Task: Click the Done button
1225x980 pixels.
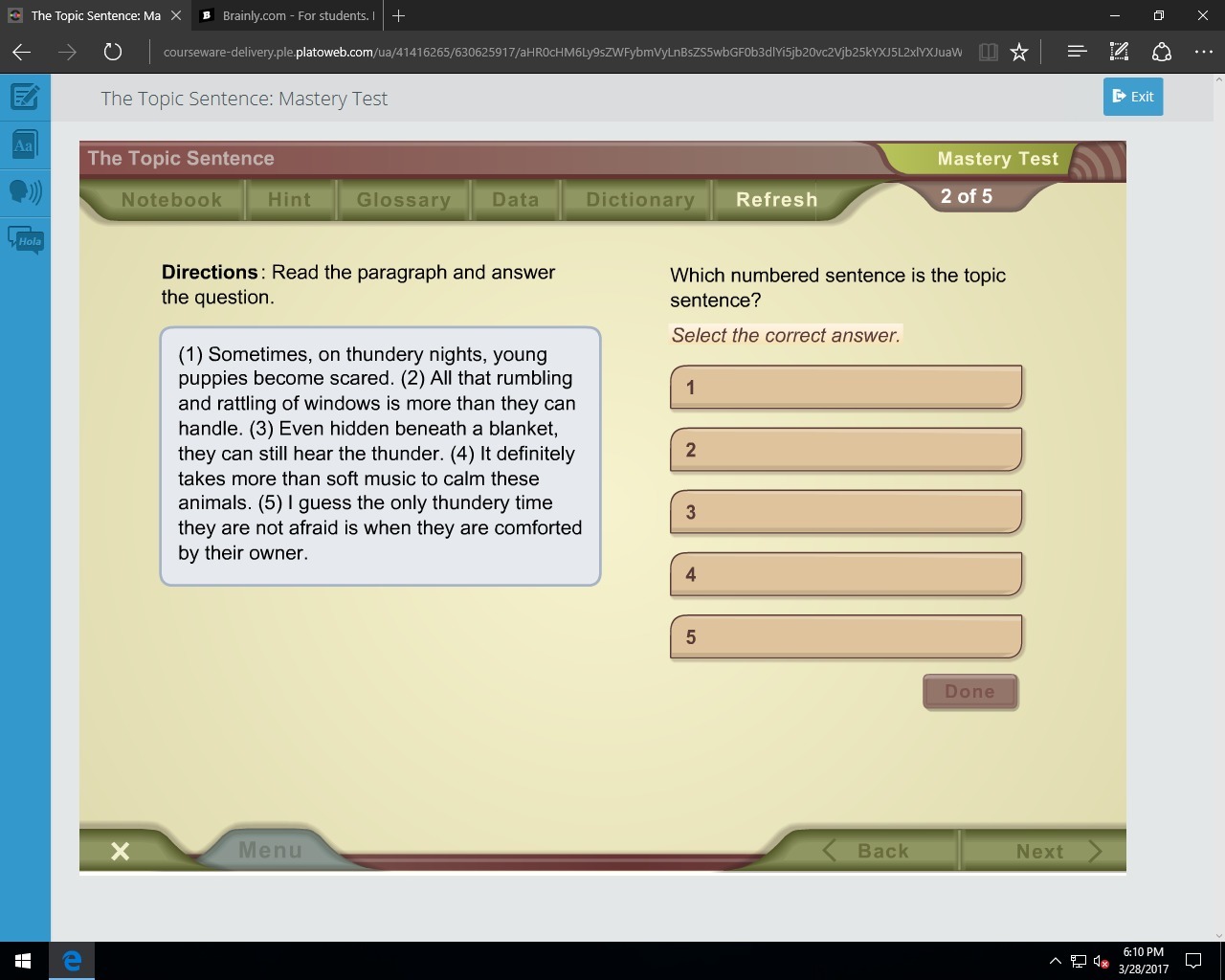Action: click(969, 692)
